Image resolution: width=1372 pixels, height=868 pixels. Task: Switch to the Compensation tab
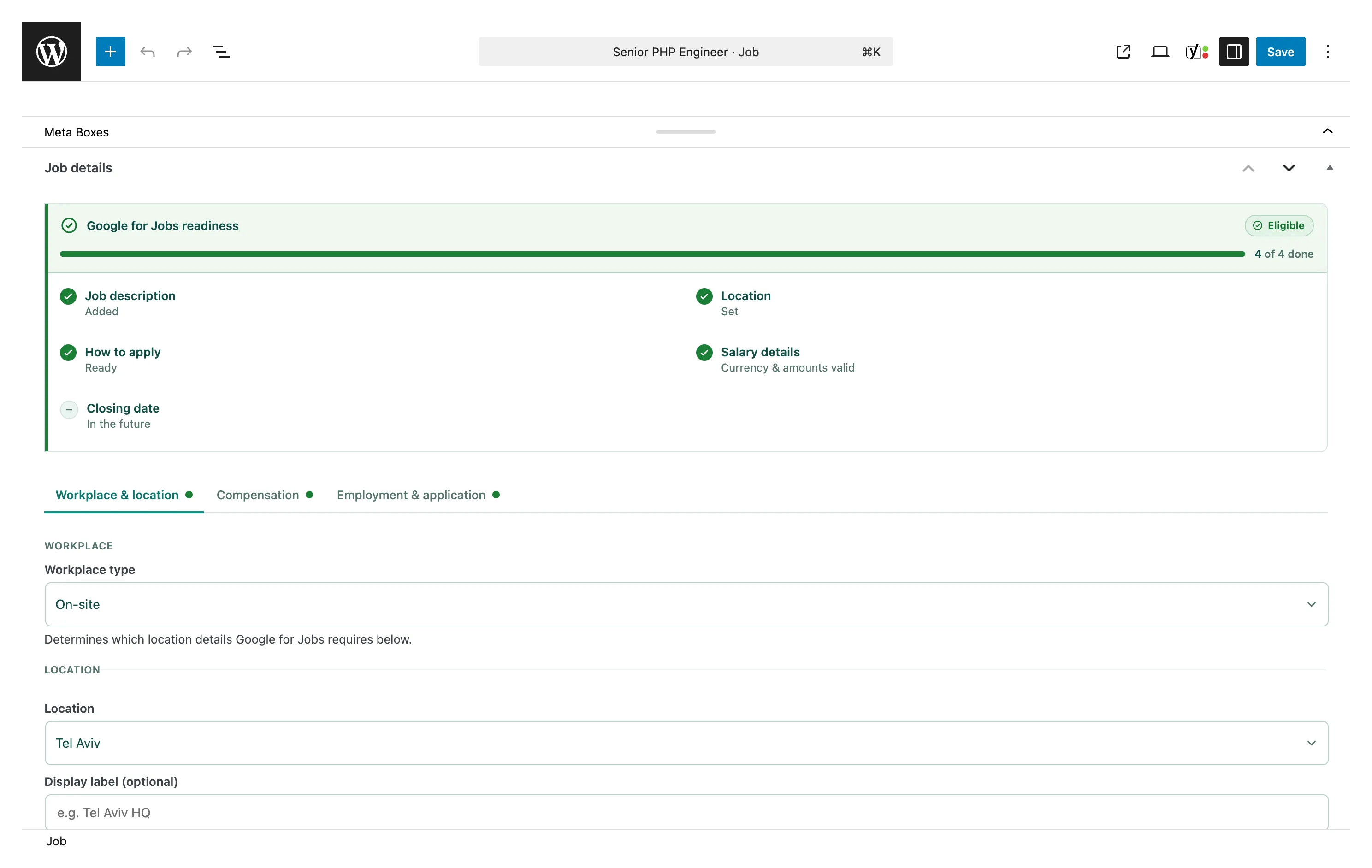264,495
